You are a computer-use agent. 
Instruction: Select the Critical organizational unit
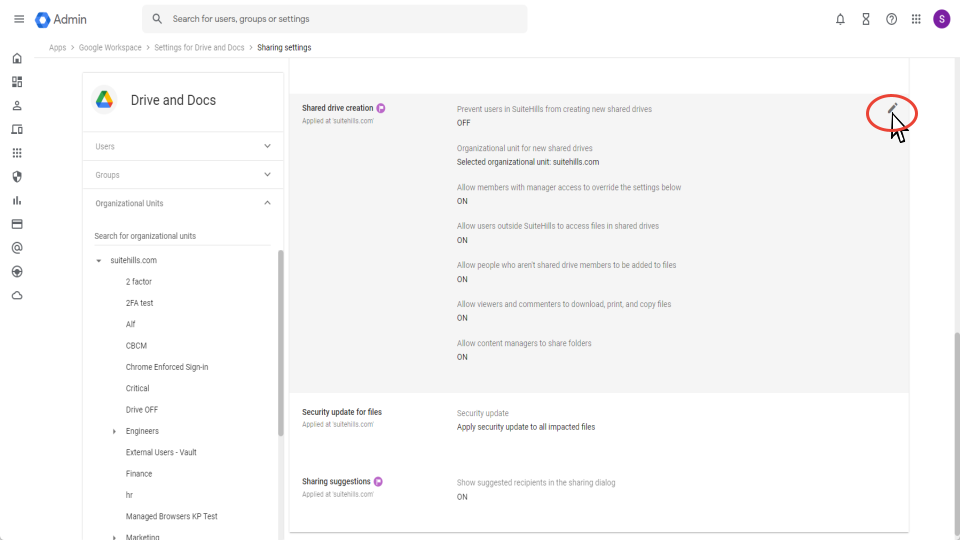[x=138, y=389]
